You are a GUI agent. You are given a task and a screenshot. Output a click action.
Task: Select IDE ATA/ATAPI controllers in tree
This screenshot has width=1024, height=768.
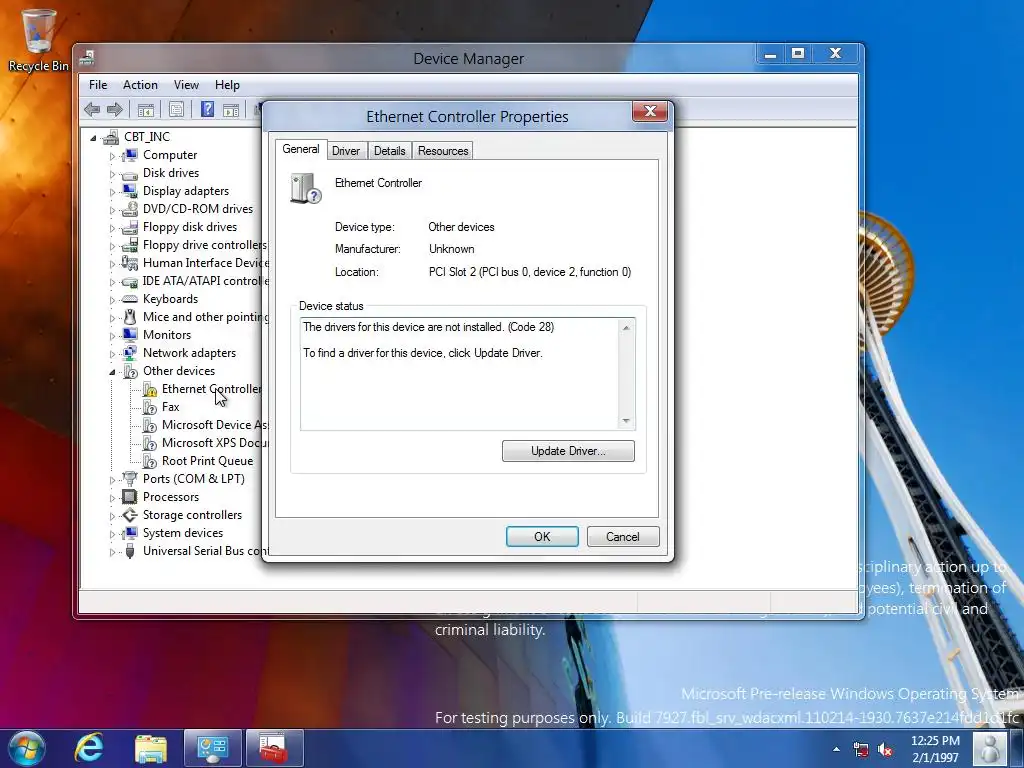[x=206, y=281]
